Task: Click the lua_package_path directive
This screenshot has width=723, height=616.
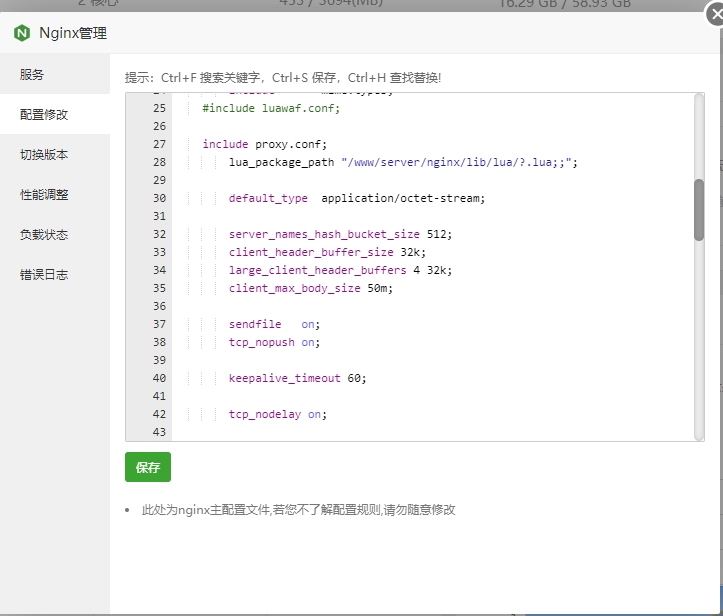Action: coord(281,162)
